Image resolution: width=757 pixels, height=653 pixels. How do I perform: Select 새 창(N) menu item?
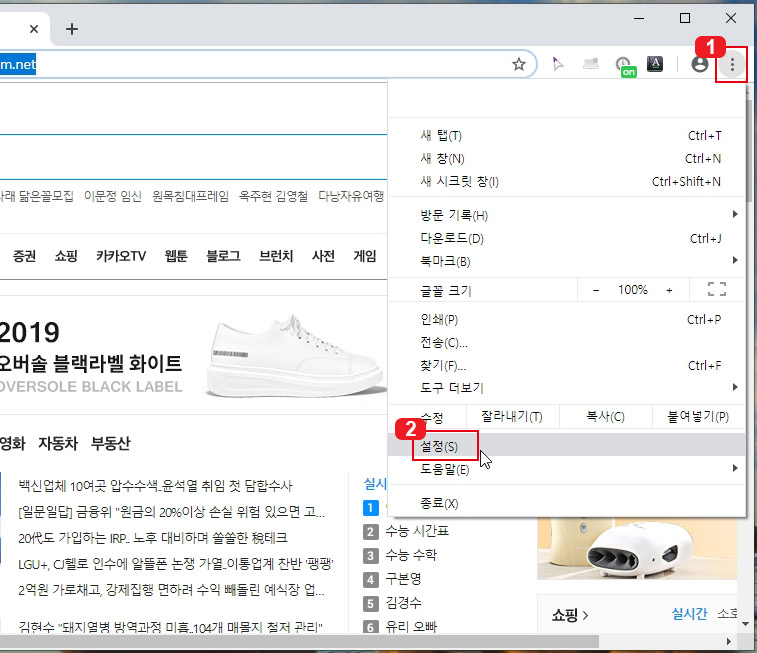pyautogui.click(x=567, y=158)
